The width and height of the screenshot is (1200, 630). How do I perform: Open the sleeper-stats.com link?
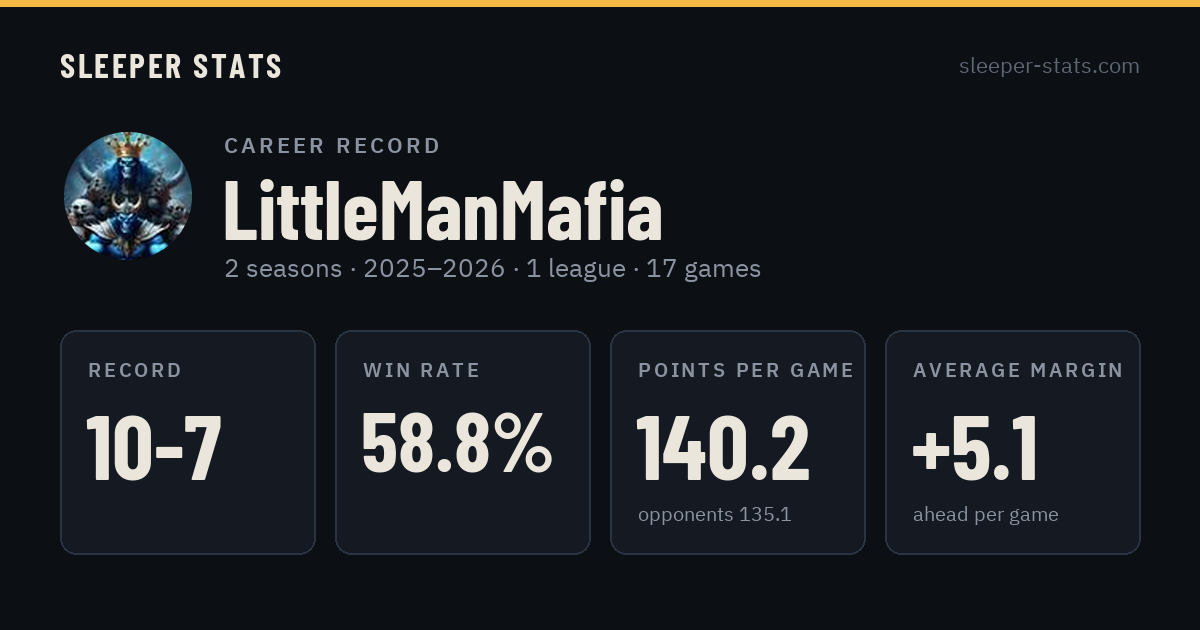pyautogui.click(x=1049, y=66)
